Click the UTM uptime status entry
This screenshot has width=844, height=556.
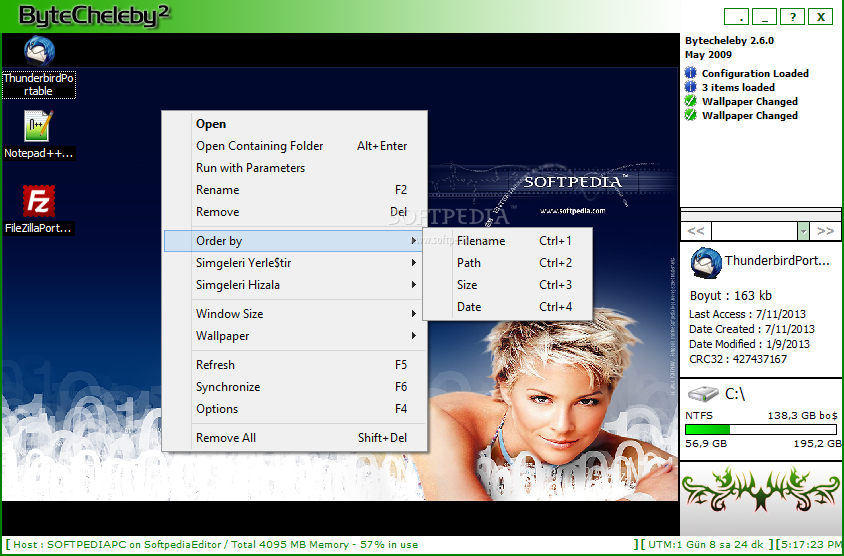click(x=706, y=545)
